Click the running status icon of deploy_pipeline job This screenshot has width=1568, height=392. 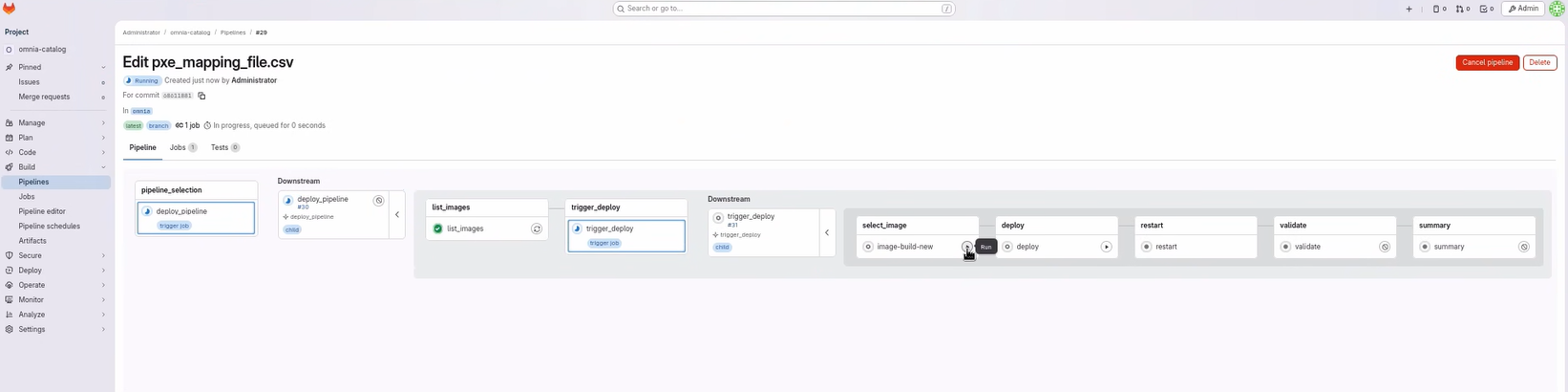coord(147,211)
